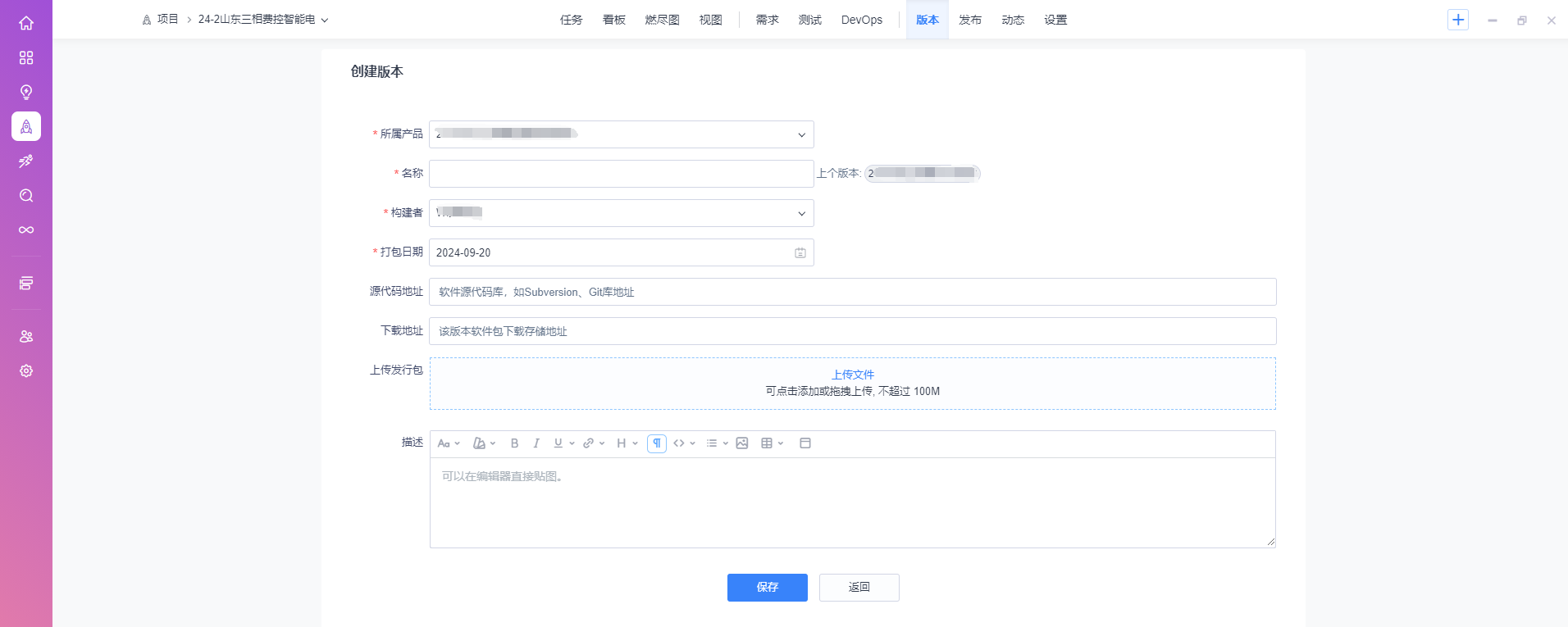Click the 返回 button
The height and width of the screenshot is (627, 1568).
click(859, 588)
